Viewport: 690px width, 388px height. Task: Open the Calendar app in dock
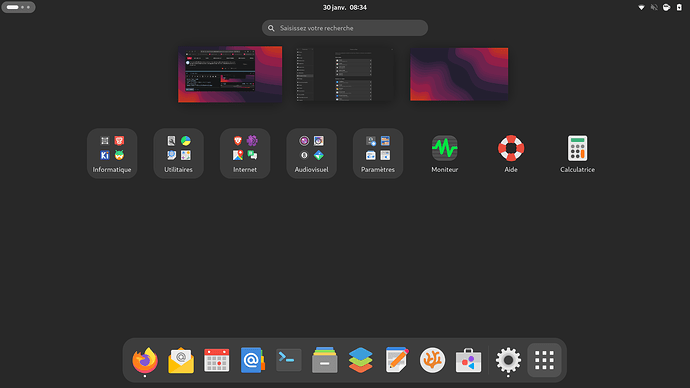point(217,360)
